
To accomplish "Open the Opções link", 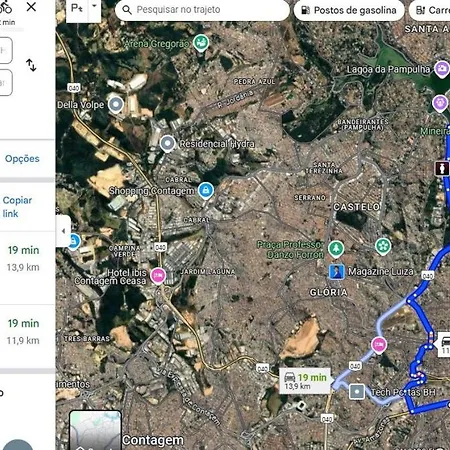I will click(x=22, y=159).
